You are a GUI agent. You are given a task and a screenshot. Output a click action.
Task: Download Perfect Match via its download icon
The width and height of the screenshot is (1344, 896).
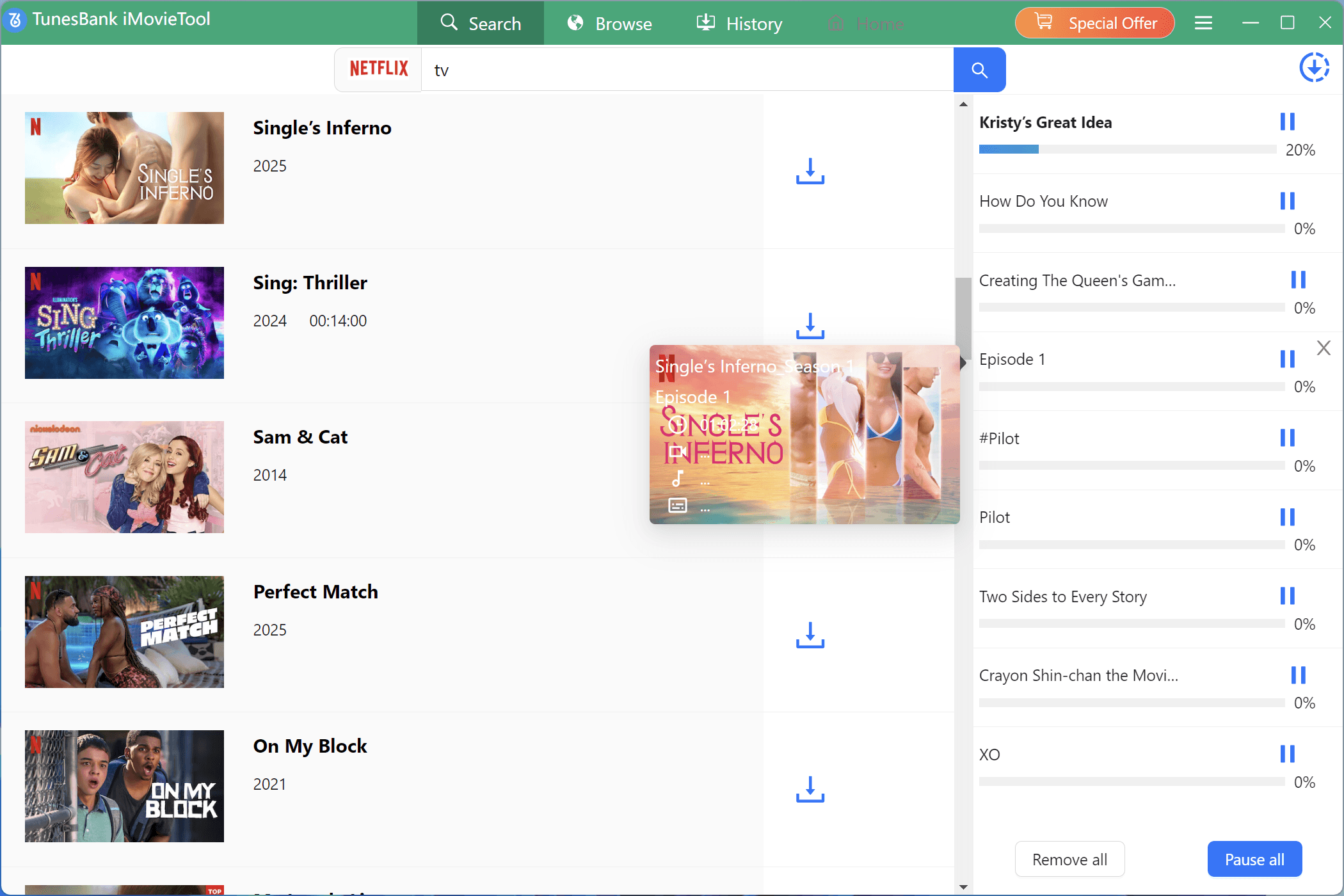[x=810, y=635]
